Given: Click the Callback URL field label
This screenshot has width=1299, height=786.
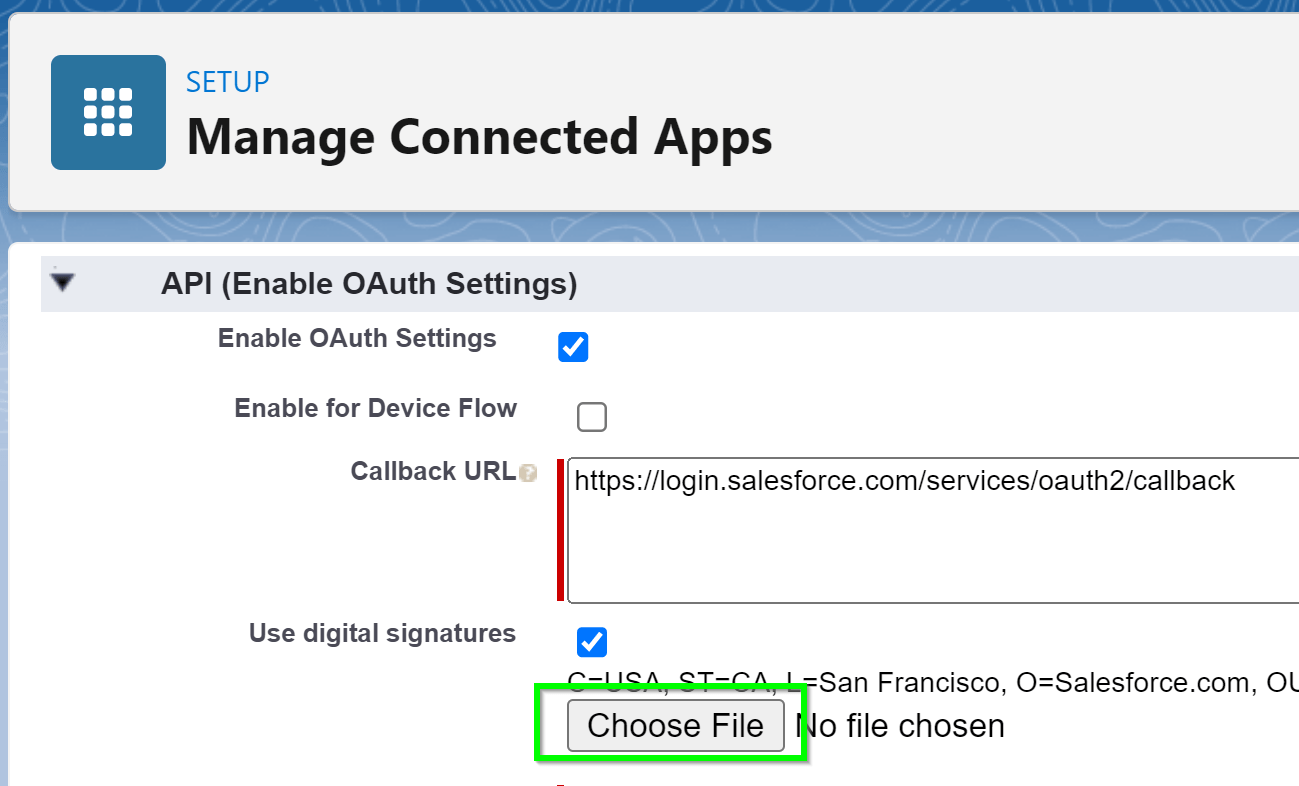Looking at the screenshot, I should (432, 471).
